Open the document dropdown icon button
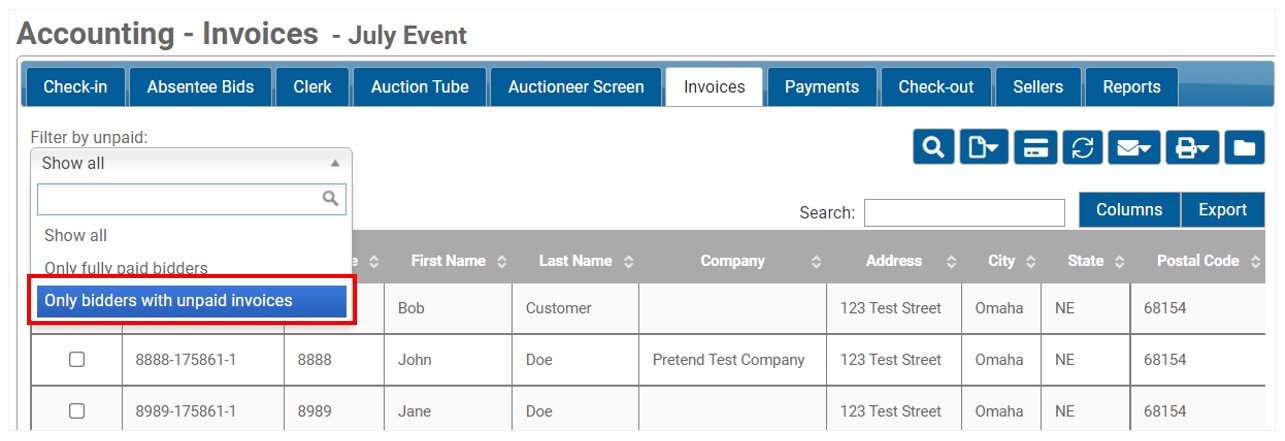Image resolution: width=1285 pixels, height=441 pixels. pos(984,148)
